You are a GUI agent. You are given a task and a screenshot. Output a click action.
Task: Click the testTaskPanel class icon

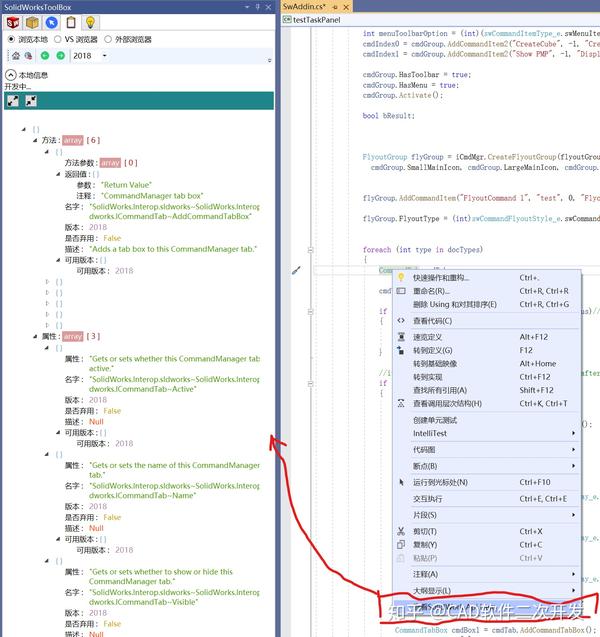(287, 20)
